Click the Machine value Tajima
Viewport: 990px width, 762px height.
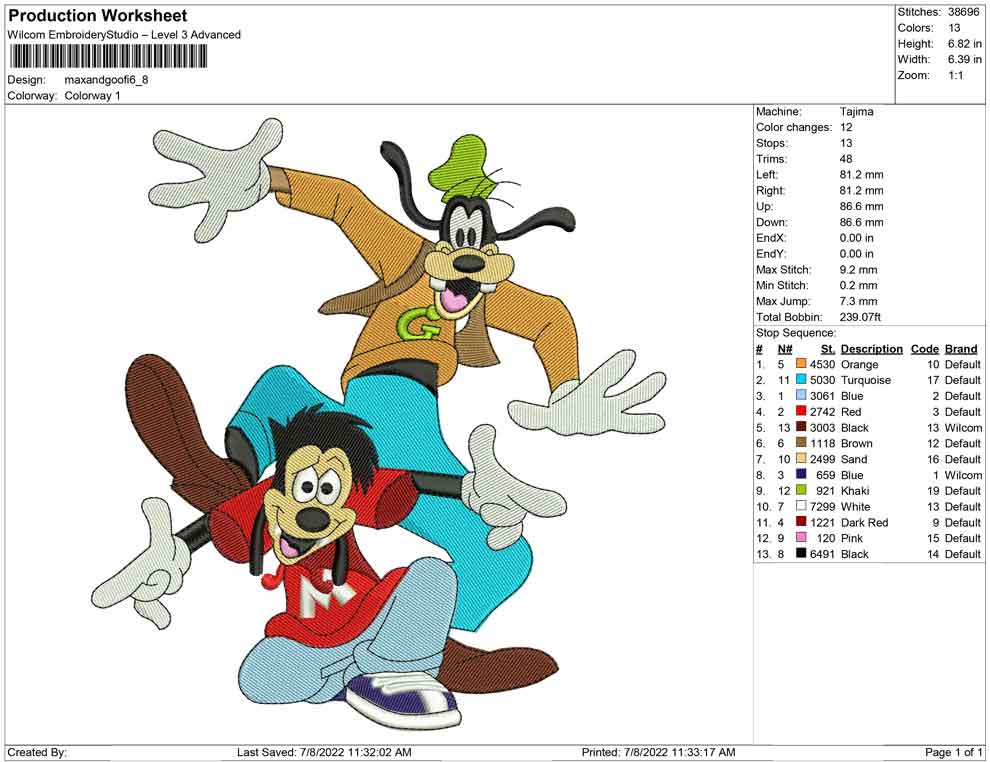tap(856, 111)
